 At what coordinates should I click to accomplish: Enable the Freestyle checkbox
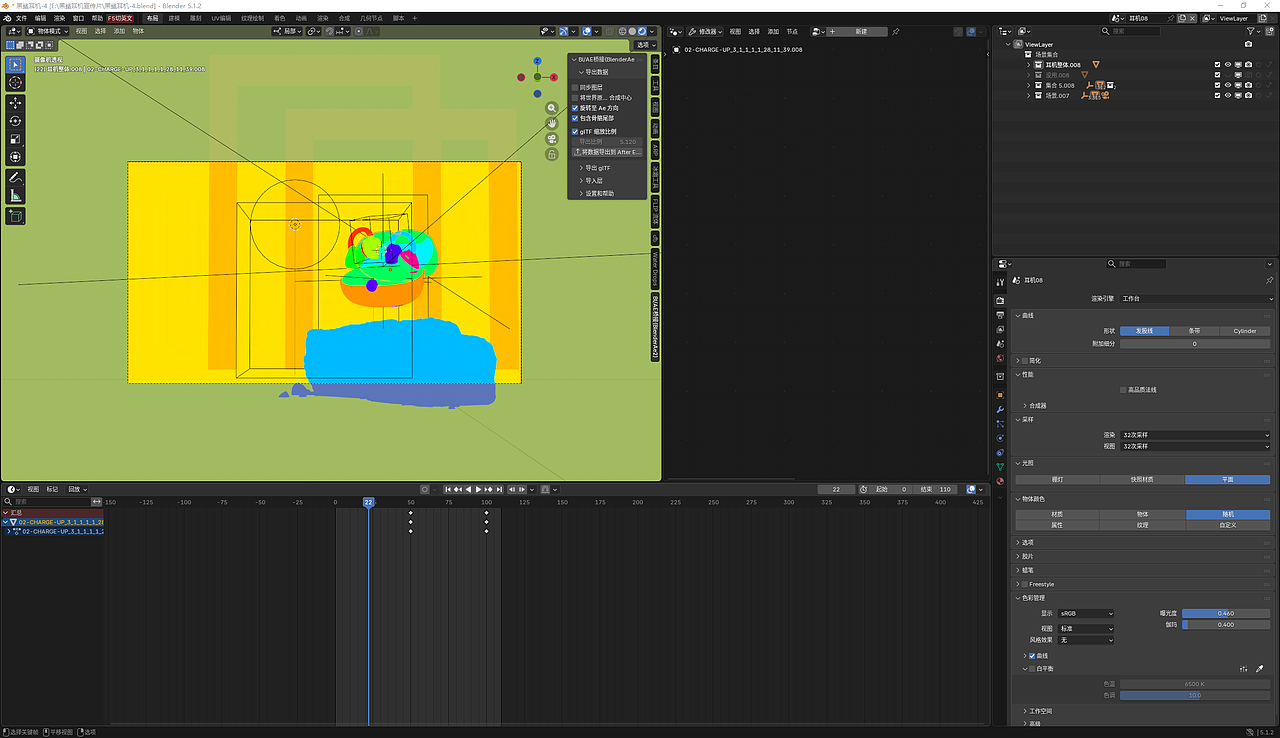(1025, 584)
